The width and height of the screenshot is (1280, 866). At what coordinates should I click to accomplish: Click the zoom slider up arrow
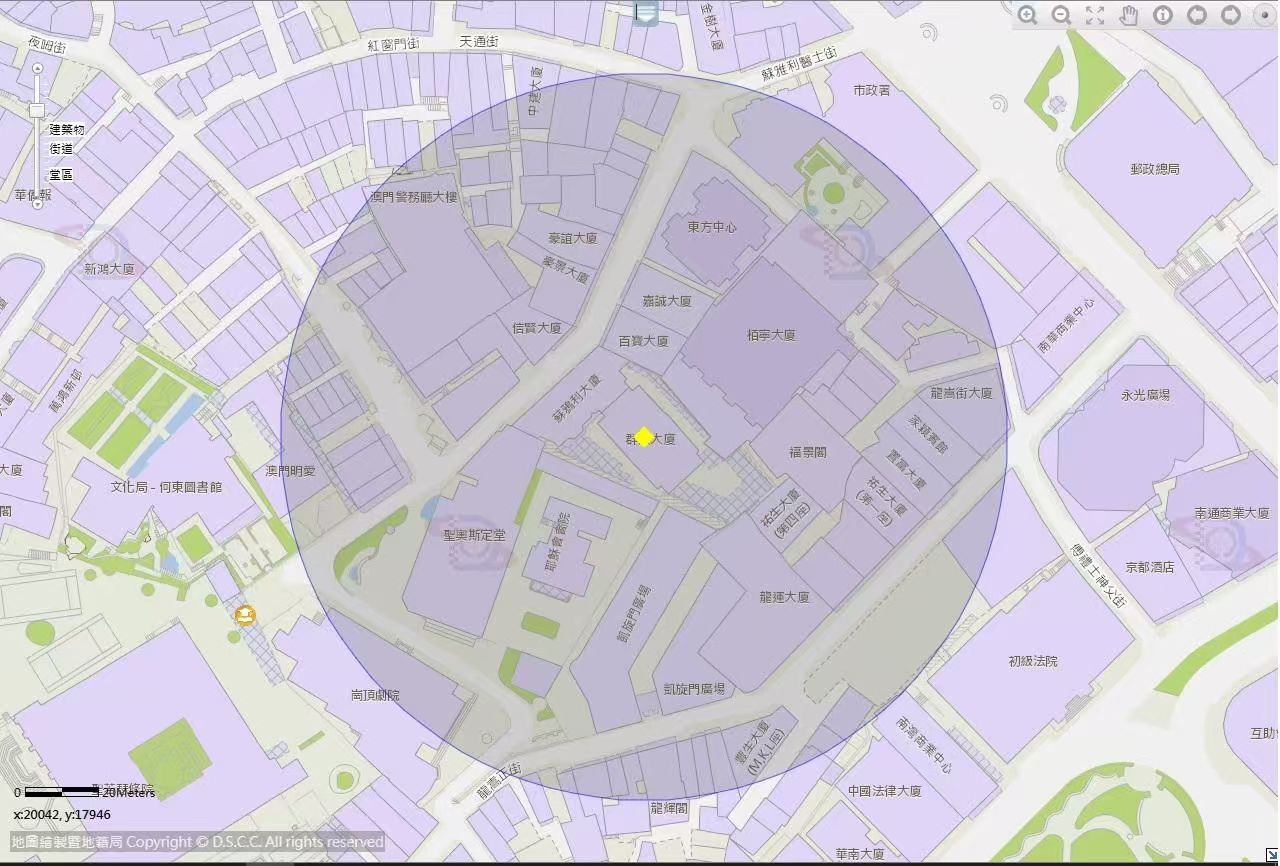(x=38, y=69)
